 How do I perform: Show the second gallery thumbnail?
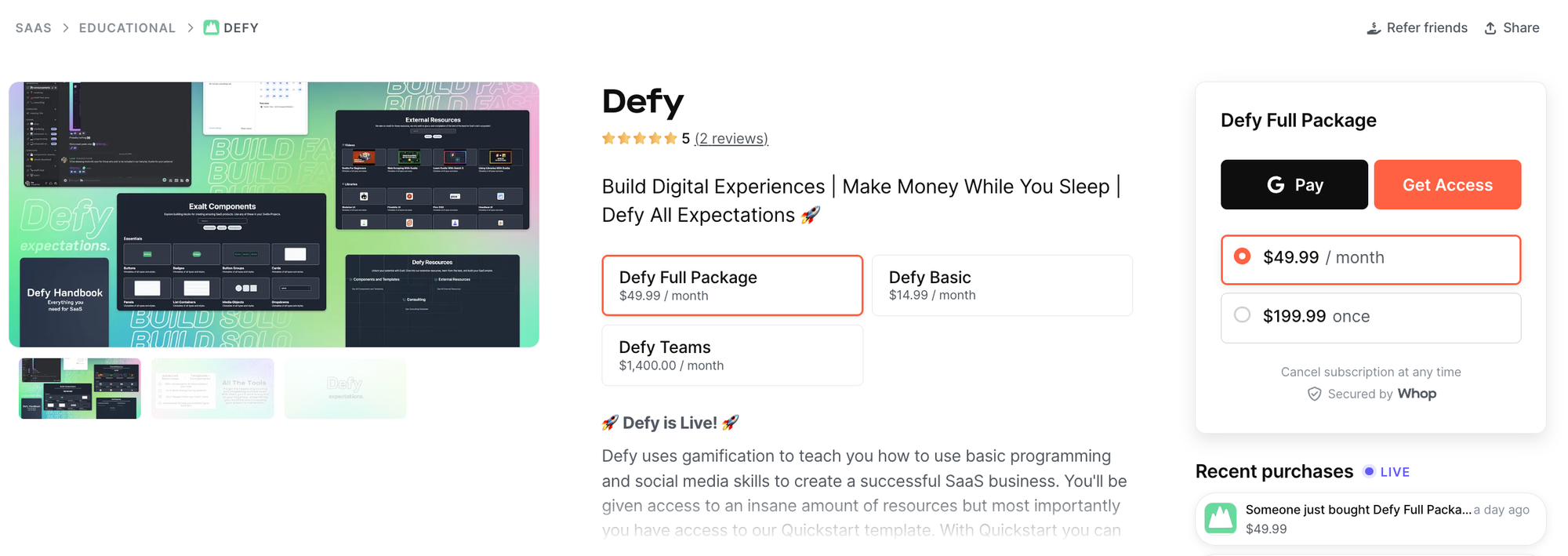point(212,389)
